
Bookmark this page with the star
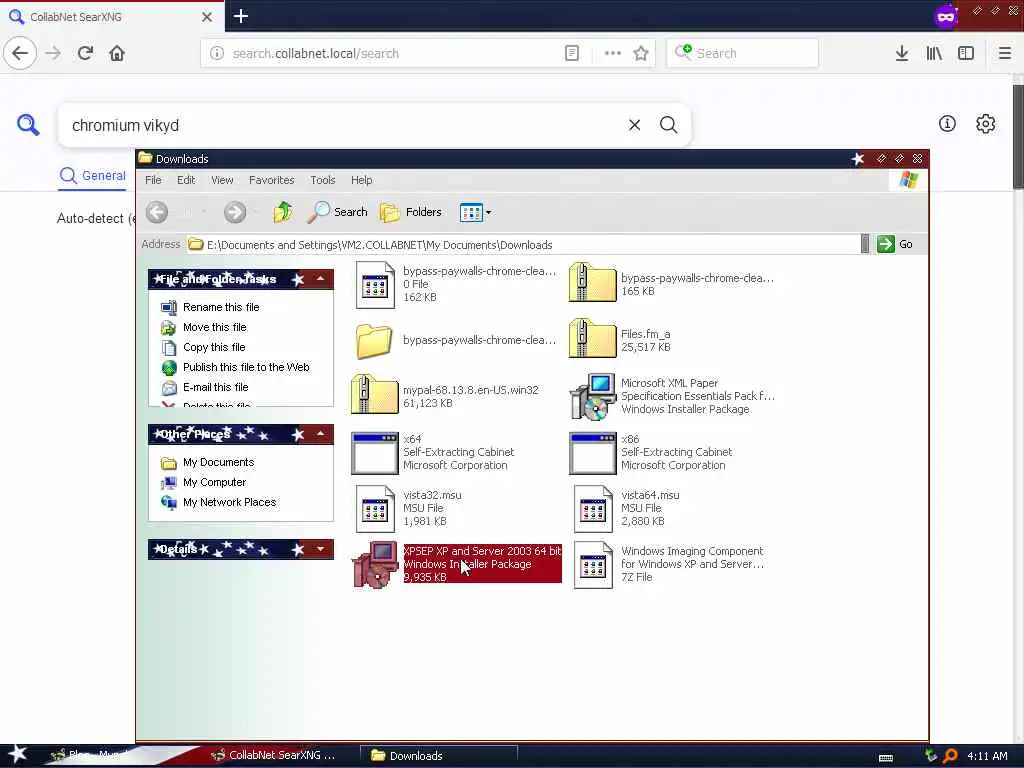[641, 53]
